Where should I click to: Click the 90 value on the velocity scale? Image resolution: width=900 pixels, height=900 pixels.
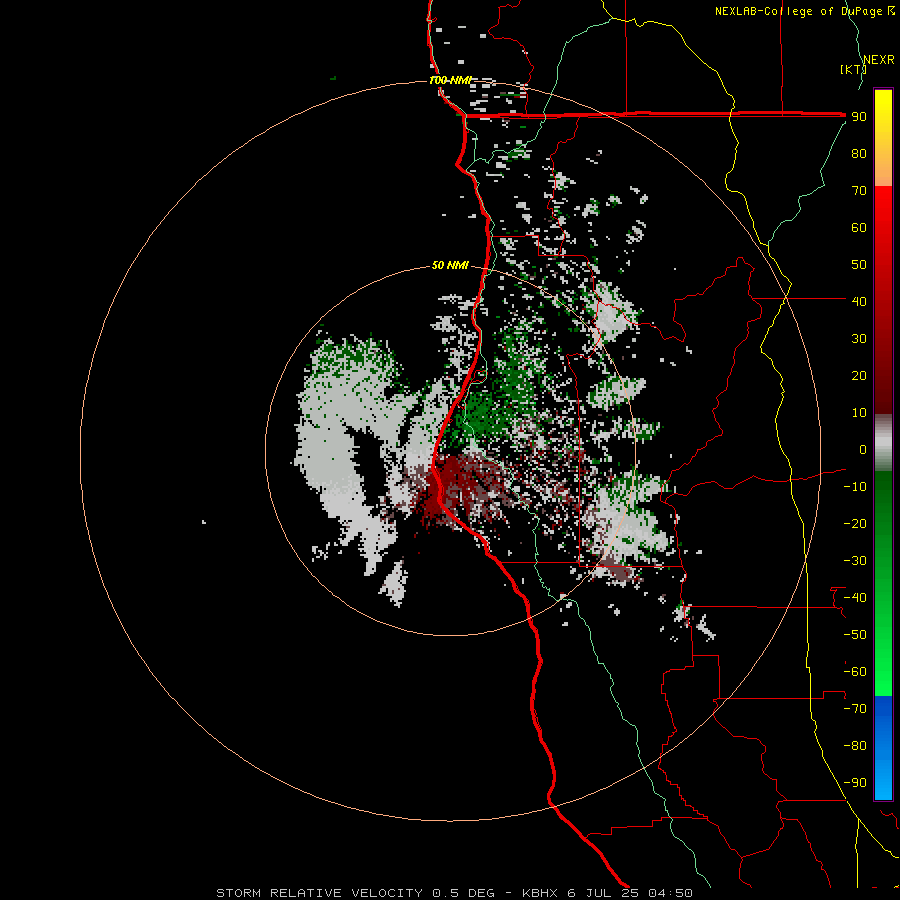859,117
